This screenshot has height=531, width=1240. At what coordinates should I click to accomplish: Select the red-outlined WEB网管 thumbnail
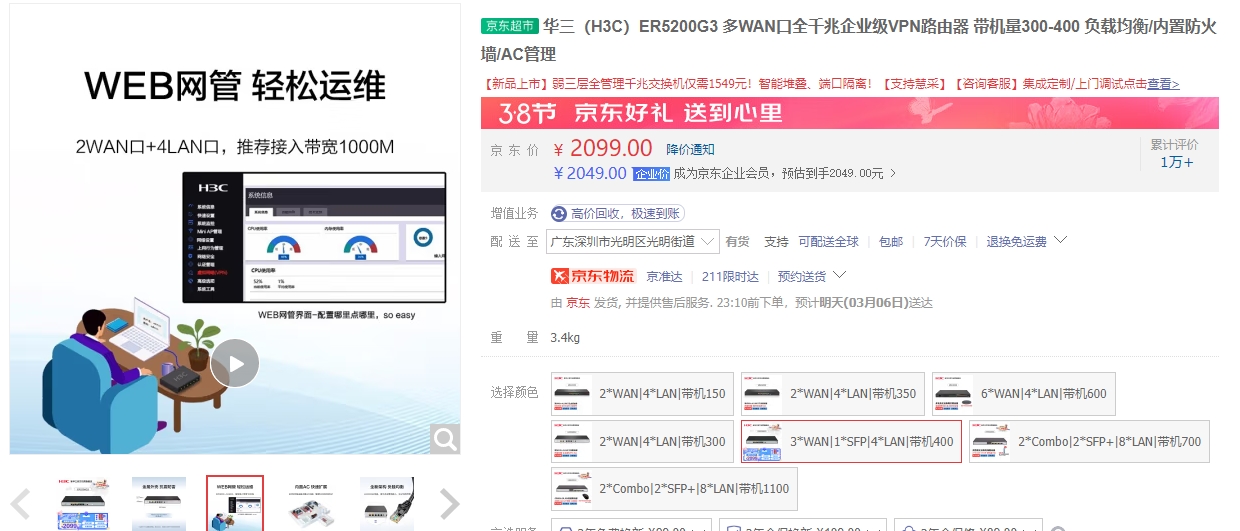[x=235, y=503]
